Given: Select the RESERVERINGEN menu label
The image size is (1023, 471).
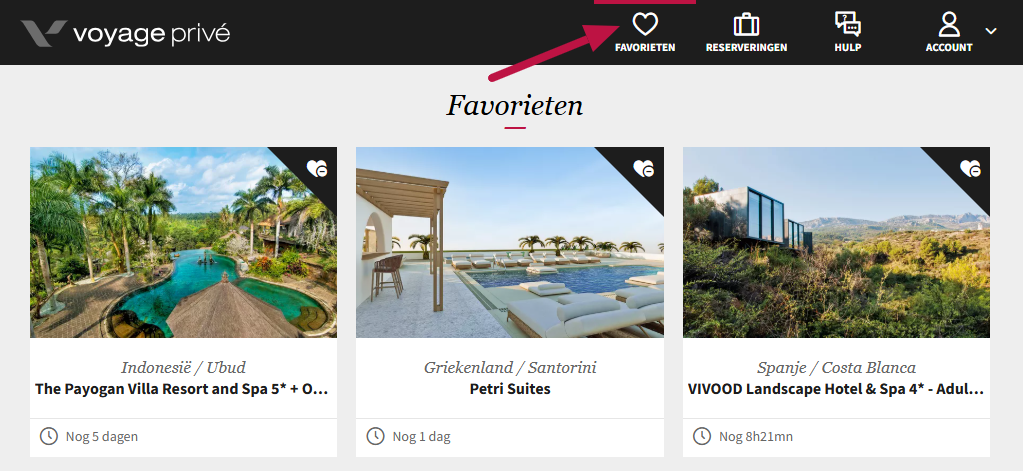Looking at the screenshot, I should (746, 48).
